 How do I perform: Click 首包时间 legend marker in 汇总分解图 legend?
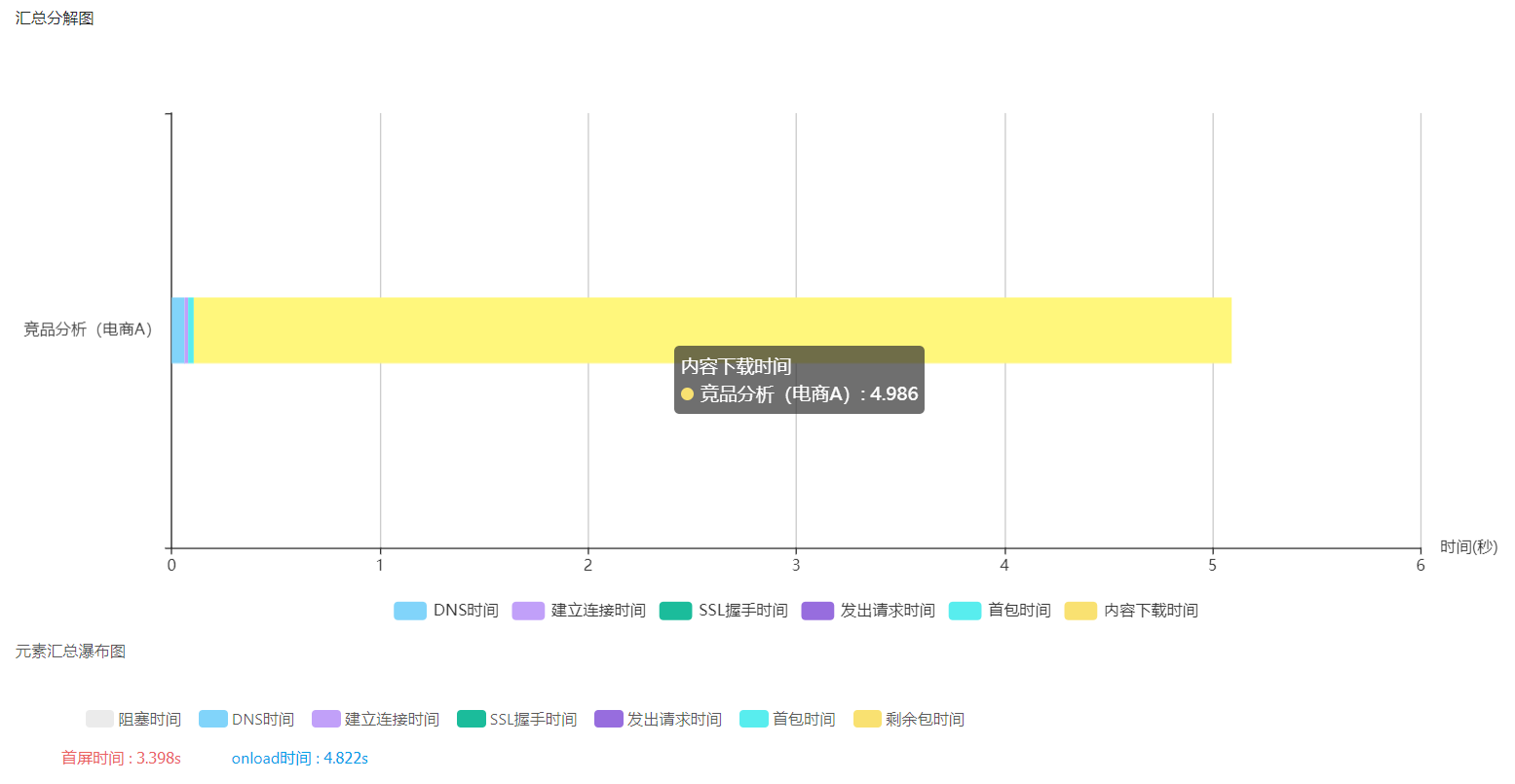pos(965,611)
